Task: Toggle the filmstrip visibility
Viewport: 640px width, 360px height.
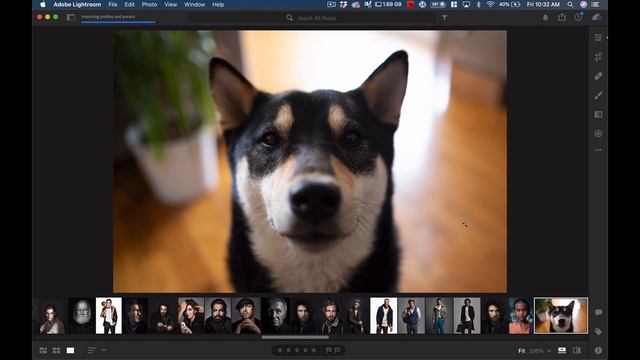Action: (x=562, y=350)
